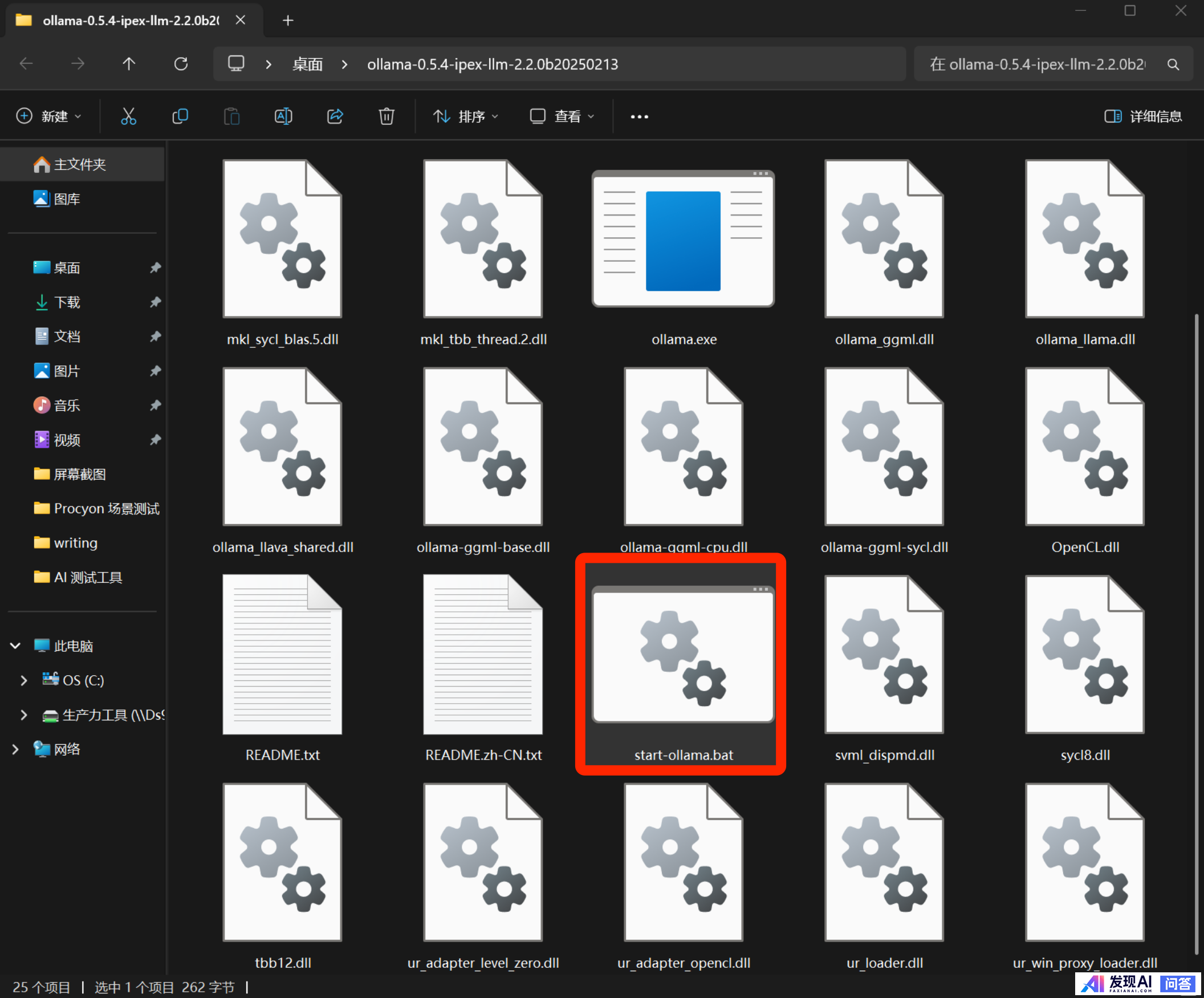This screenshot has width=1204, height=998.
Task: Click the Paste clipboard icon
Action: point(231,116)
